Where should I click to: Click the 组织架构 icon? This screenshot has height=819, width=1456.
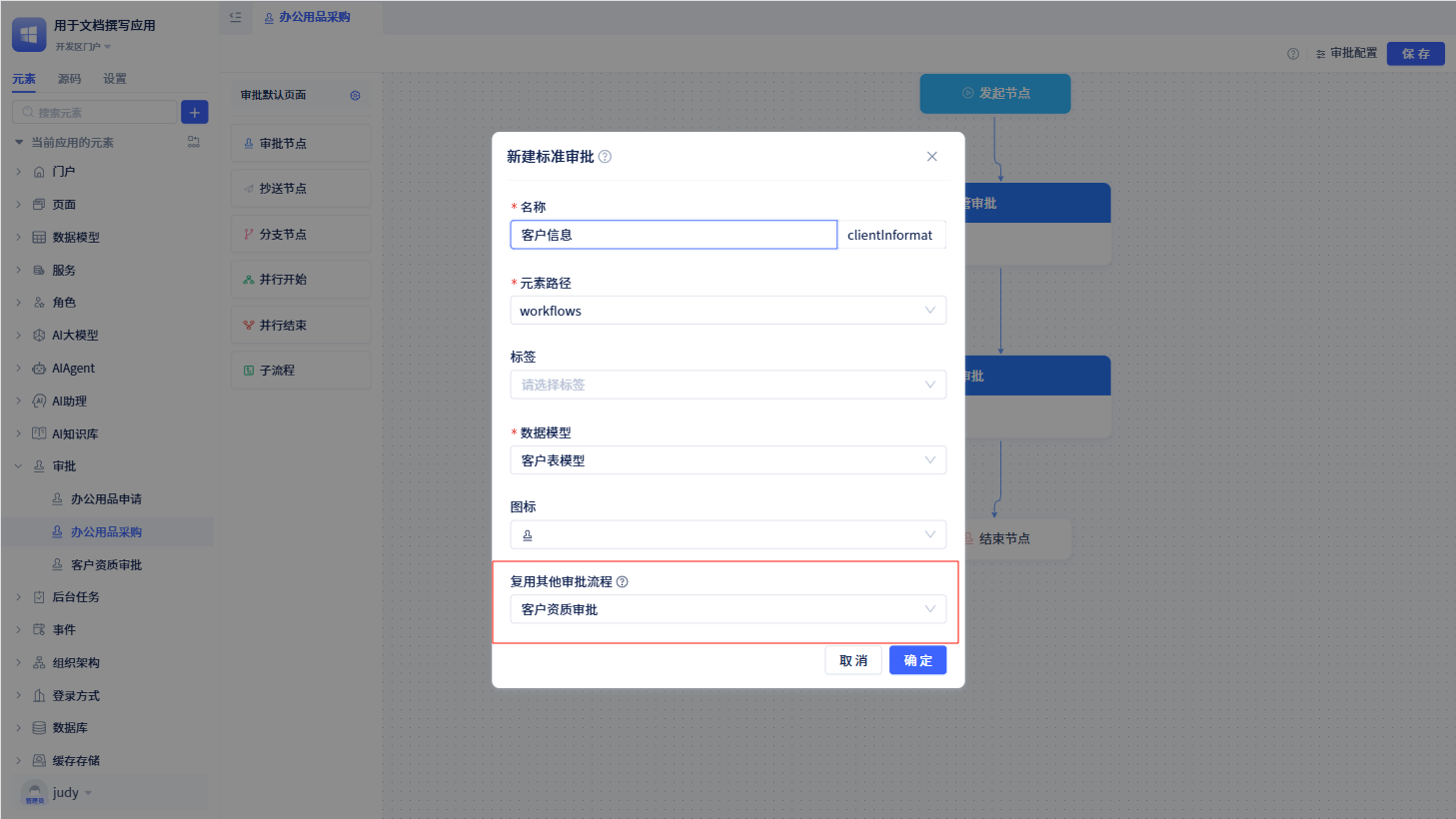[39, 662]
